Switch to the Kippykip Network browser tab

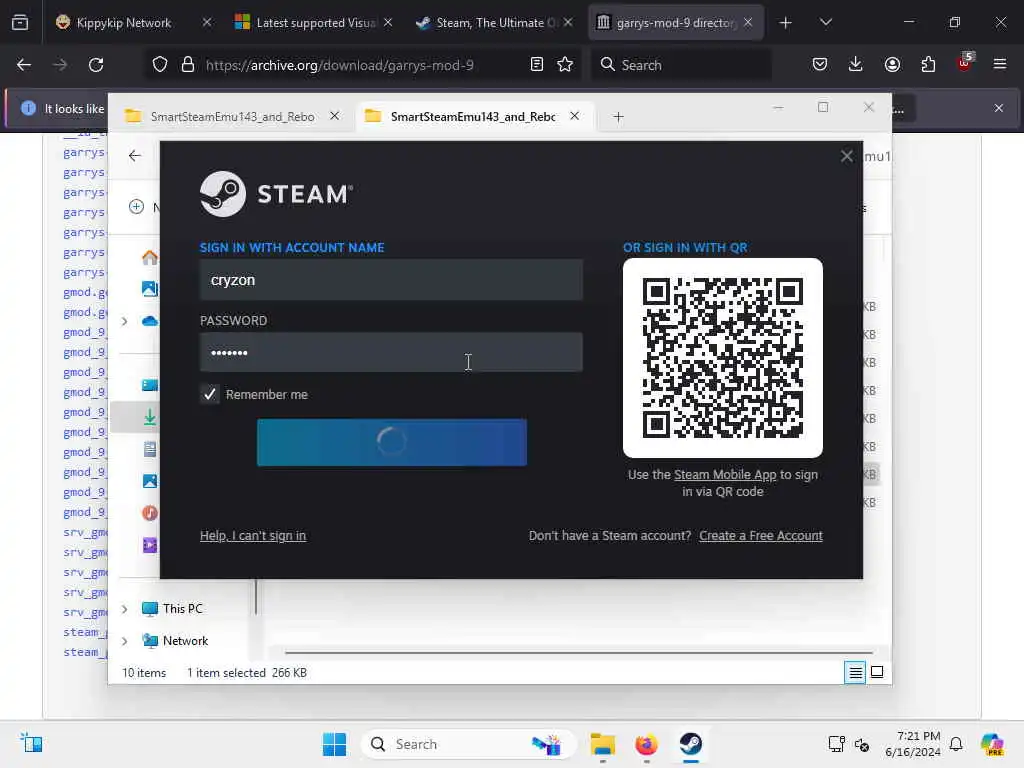(123, 22)
